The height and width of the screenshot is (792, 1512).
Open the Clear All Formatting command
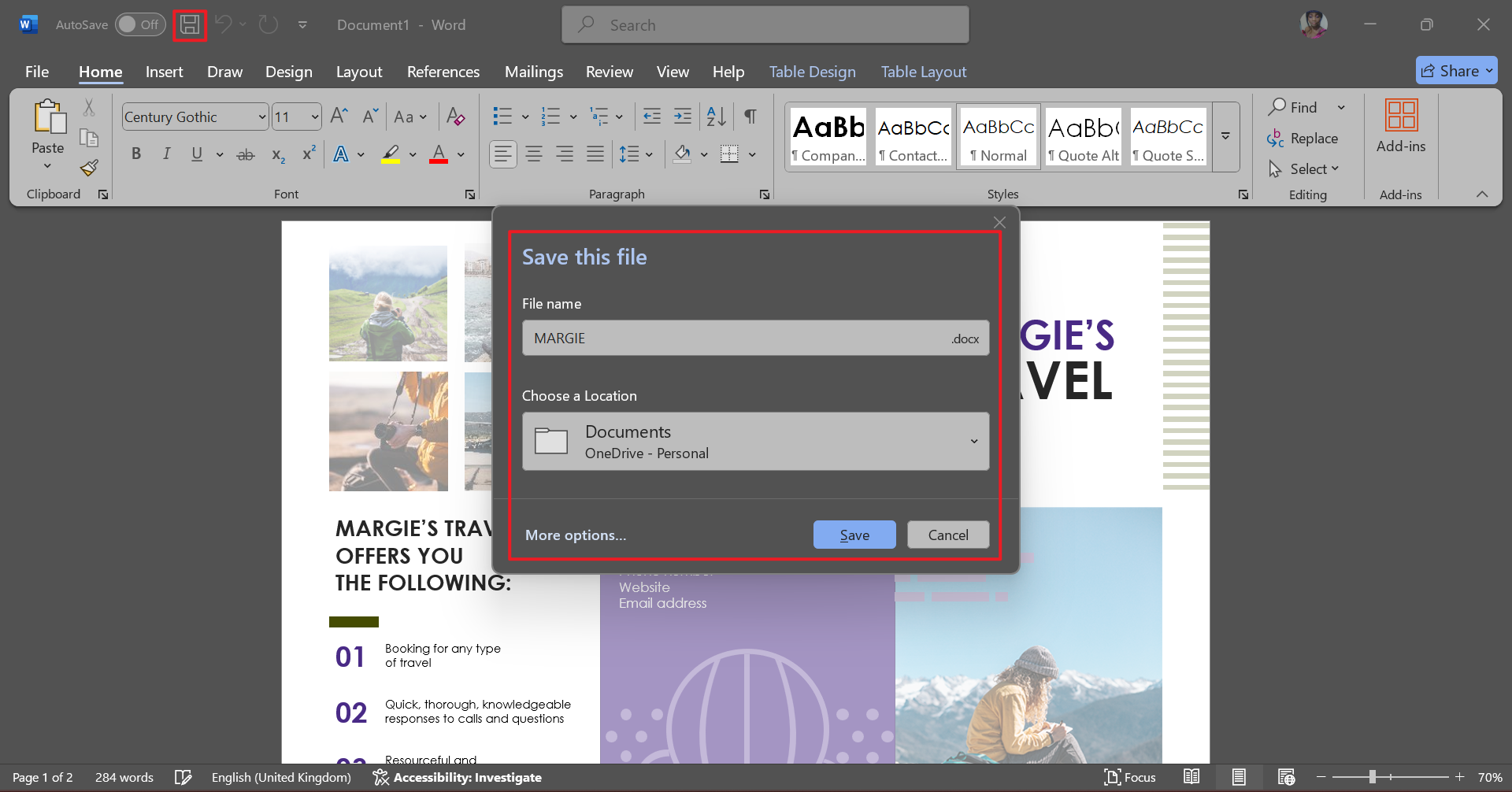[x=455, y=116]
